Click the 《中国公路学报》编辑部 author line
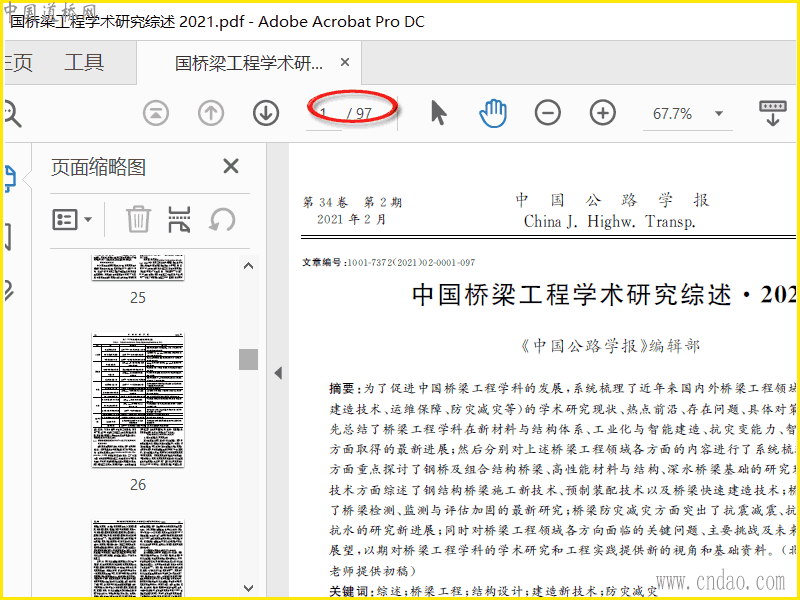Screen dimensions: 800x600 tap(610, 346)
